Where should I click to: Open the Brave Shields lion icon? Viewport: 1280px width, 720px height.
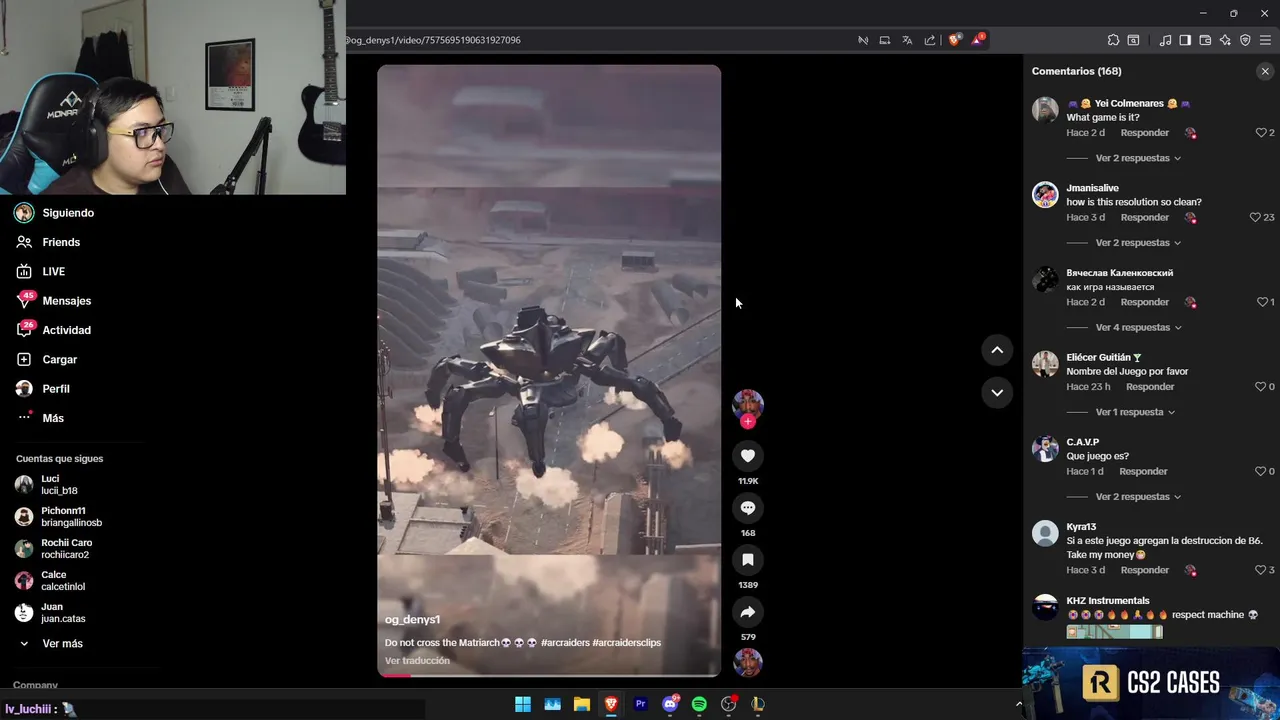pos(954,40)
